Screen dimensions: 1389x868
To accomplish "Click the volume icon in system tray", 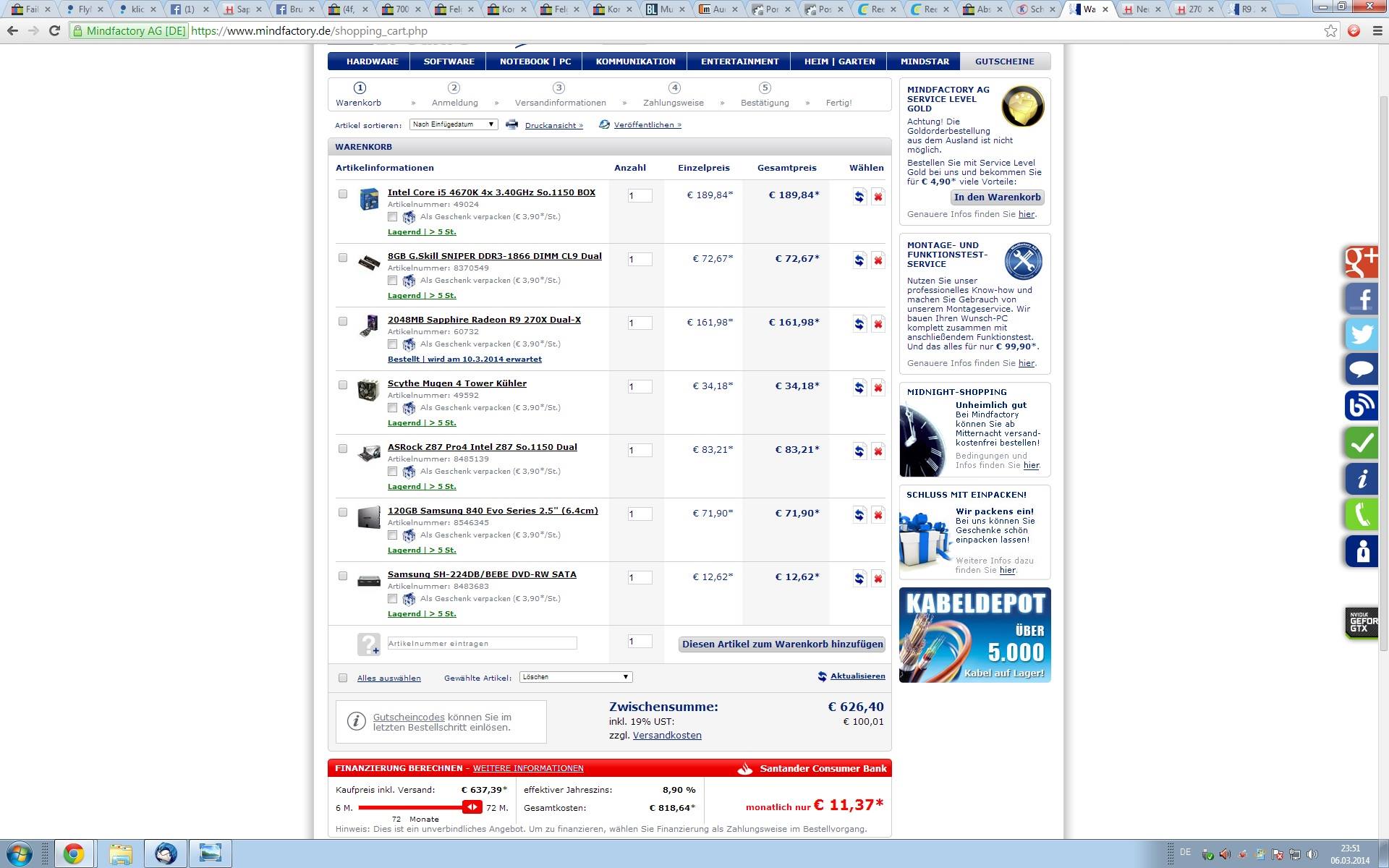I will 1312,854.
